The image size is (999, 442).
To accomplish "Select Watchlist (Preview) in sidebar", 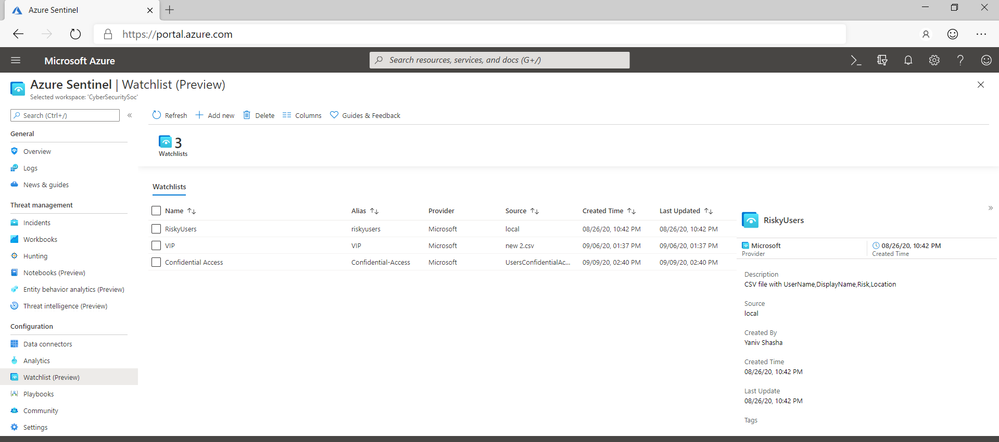I will tap(69, 377).
